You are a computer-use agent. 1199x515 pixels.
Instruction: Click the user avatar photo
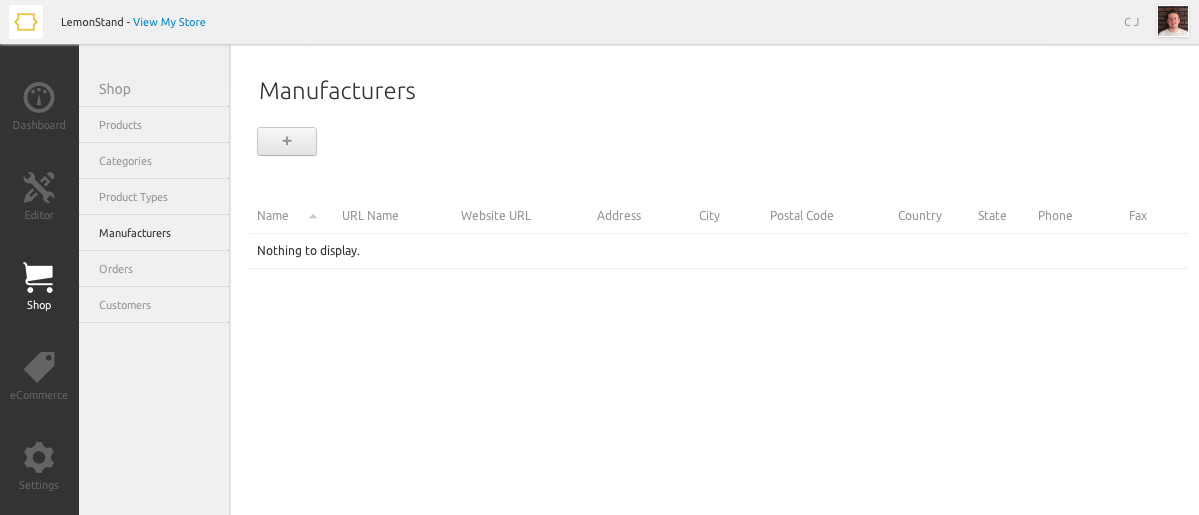(x=1172, y=21)
